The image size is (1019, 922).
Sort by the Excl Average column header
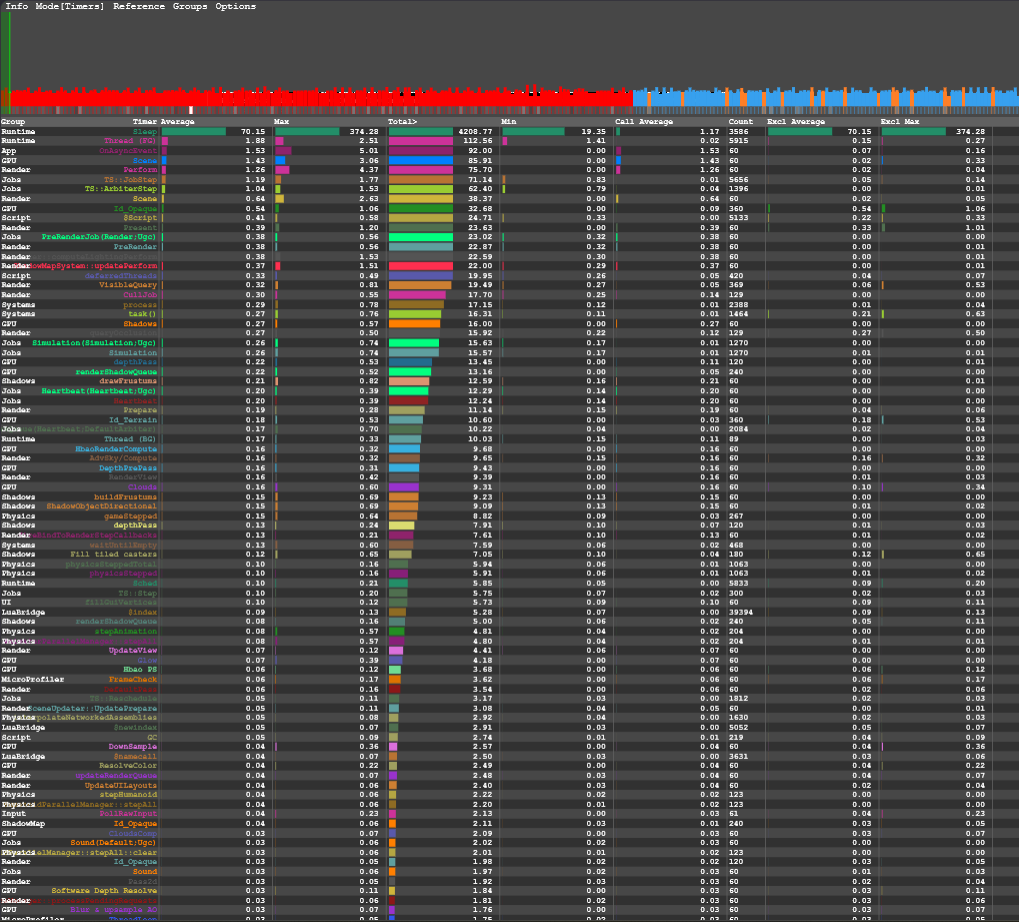[x=795, y=122]
